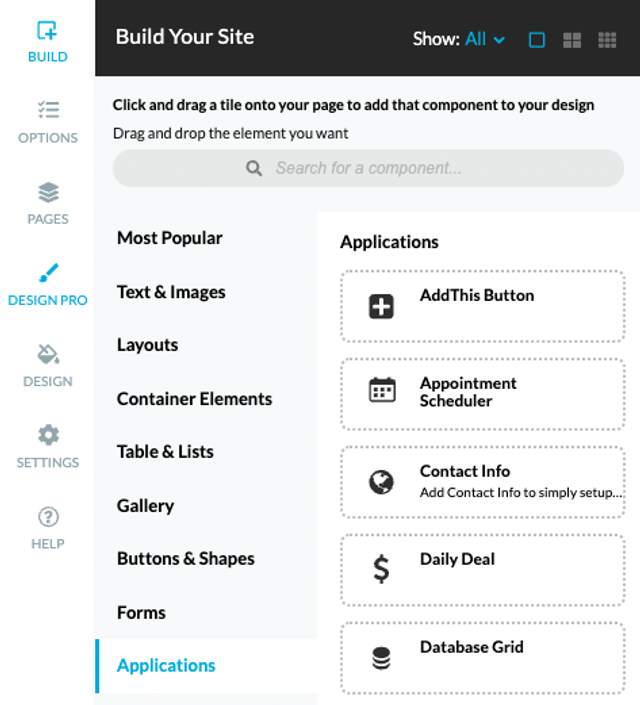Viewport: 640px width, 705px height.
Task: Open the Options checklist icon
Action: point(48,110)
